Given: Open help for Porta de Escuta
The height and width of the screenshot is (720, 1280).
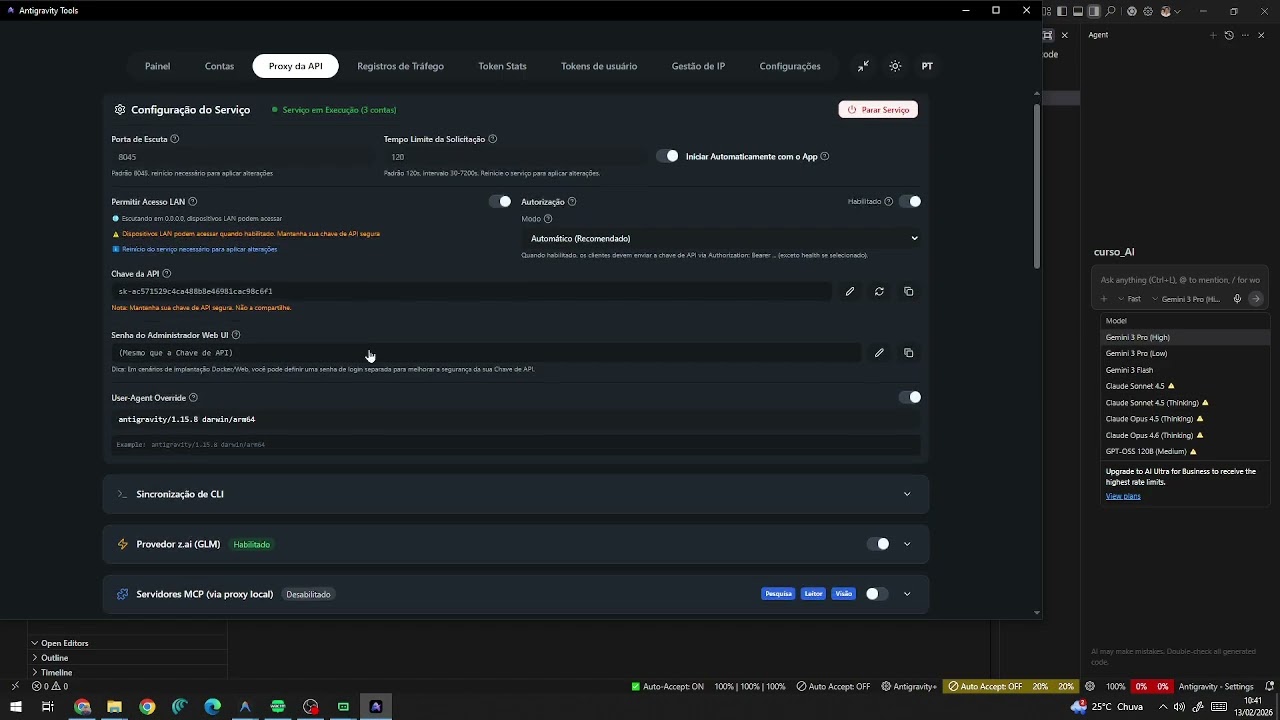Looking at the screenshot, I should click(x=175, y=139).
